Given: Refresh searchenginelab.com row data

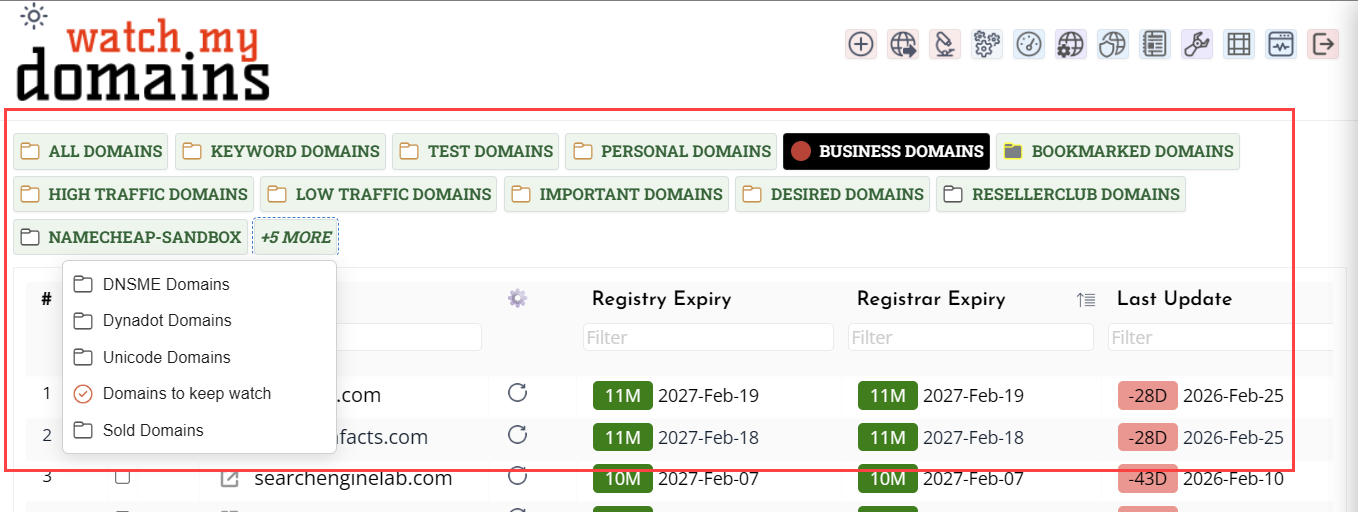Looking at the screenshot, I should [517, 476].
